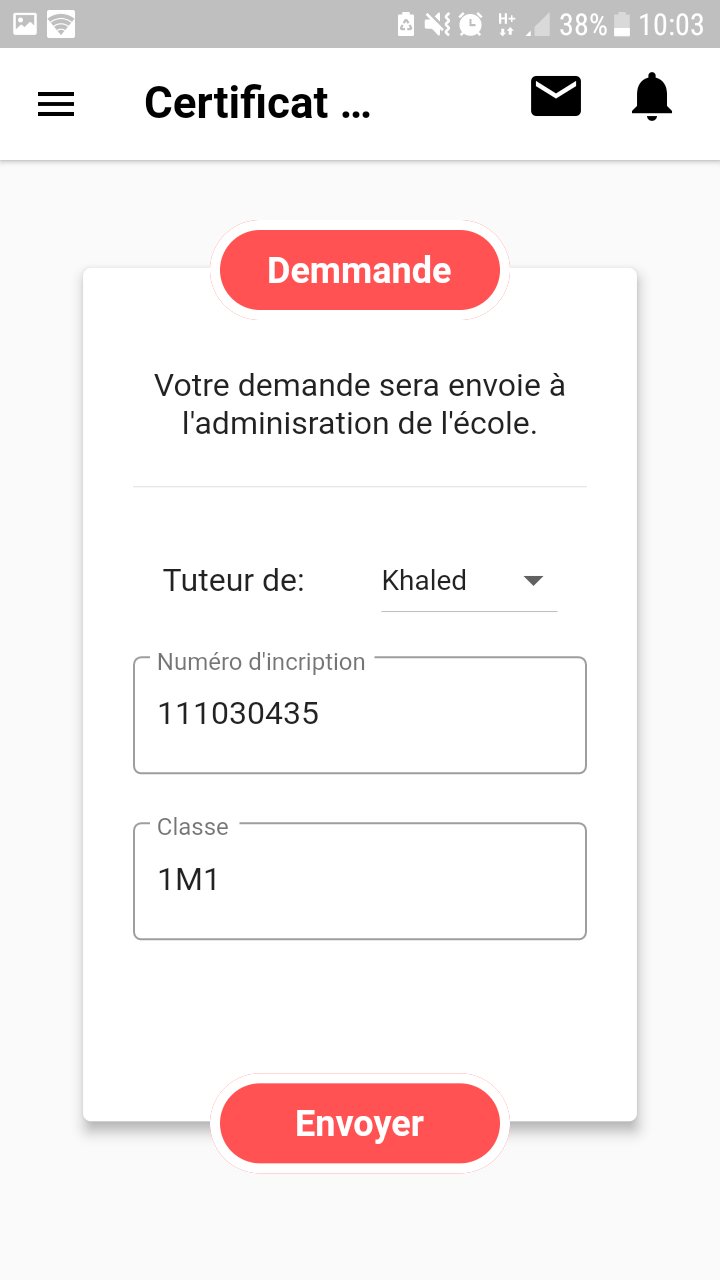This screenshot has width=720, height=1280.
Task: Focus the Numéro d'incription field
Action: [x=360, y=715]
